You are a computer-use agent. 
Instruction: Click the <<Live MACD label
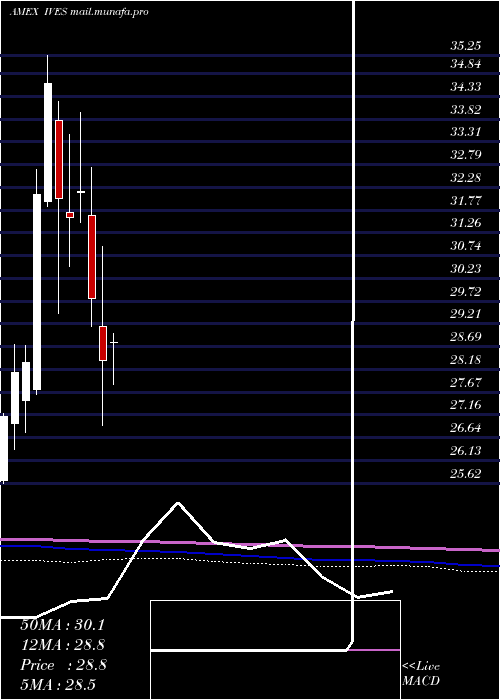(421, 674)
